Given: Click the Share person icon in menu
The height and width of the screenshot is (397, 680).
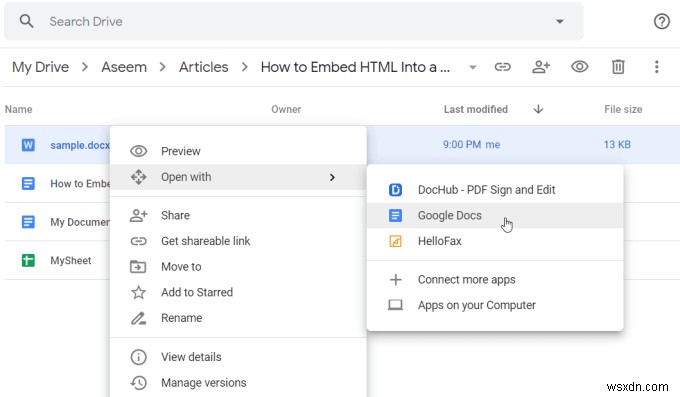Looking at the screenshot, I should point(138,215).
